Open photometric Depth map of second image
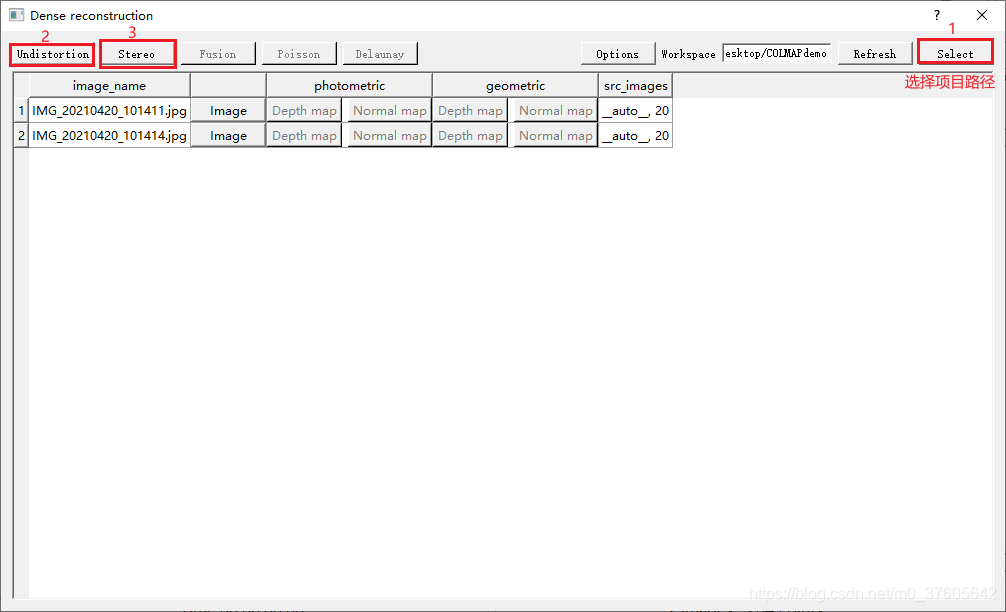The height and width of the screenshot is (612, 1006). click(303, 135)
